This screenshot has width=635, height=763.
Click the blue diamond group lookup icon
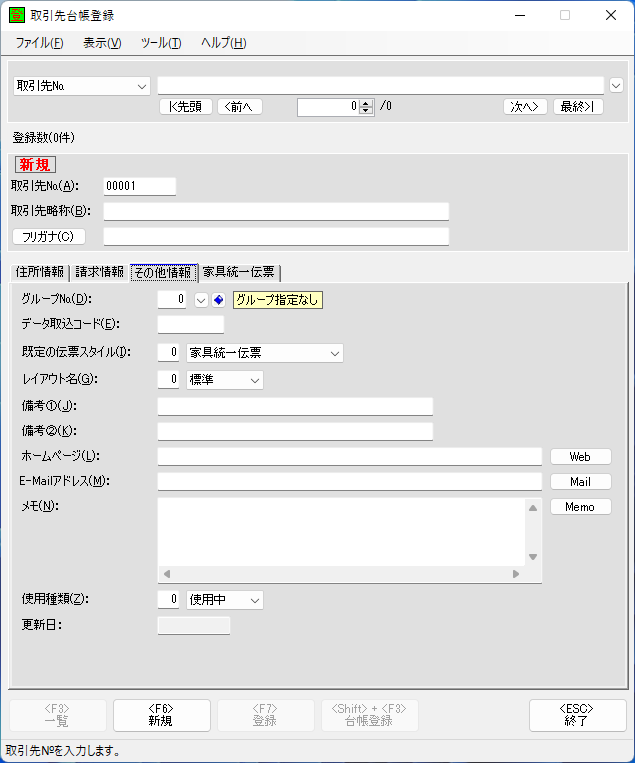click(218, 300)
